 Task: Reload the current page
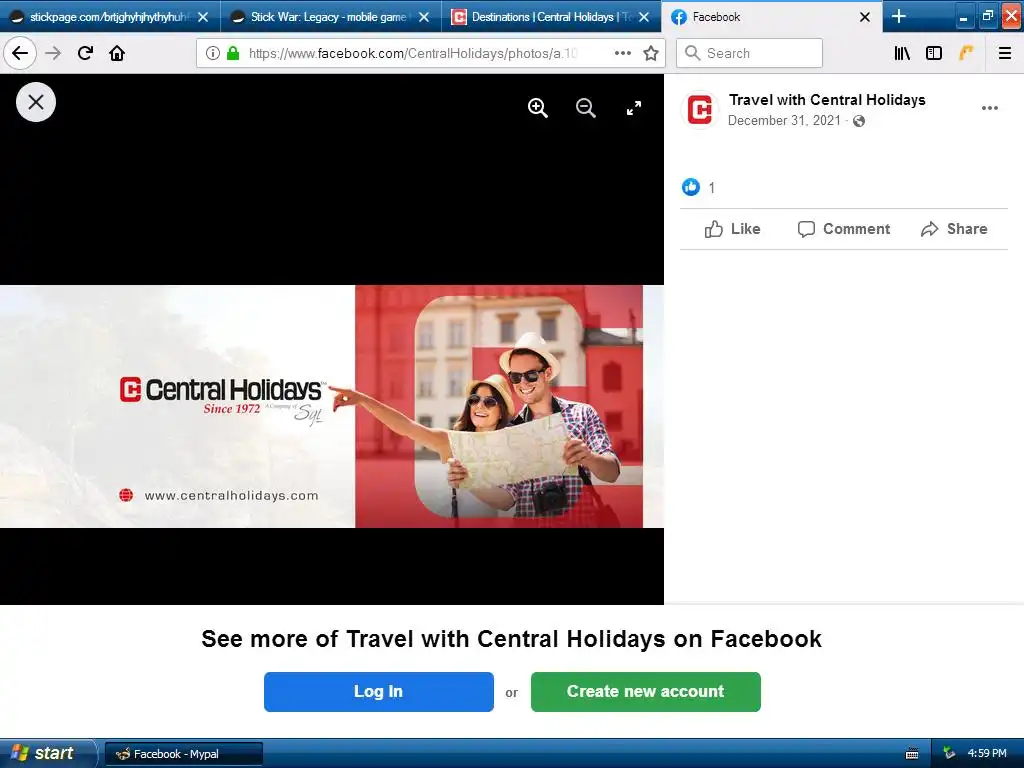tap(85, 53)
